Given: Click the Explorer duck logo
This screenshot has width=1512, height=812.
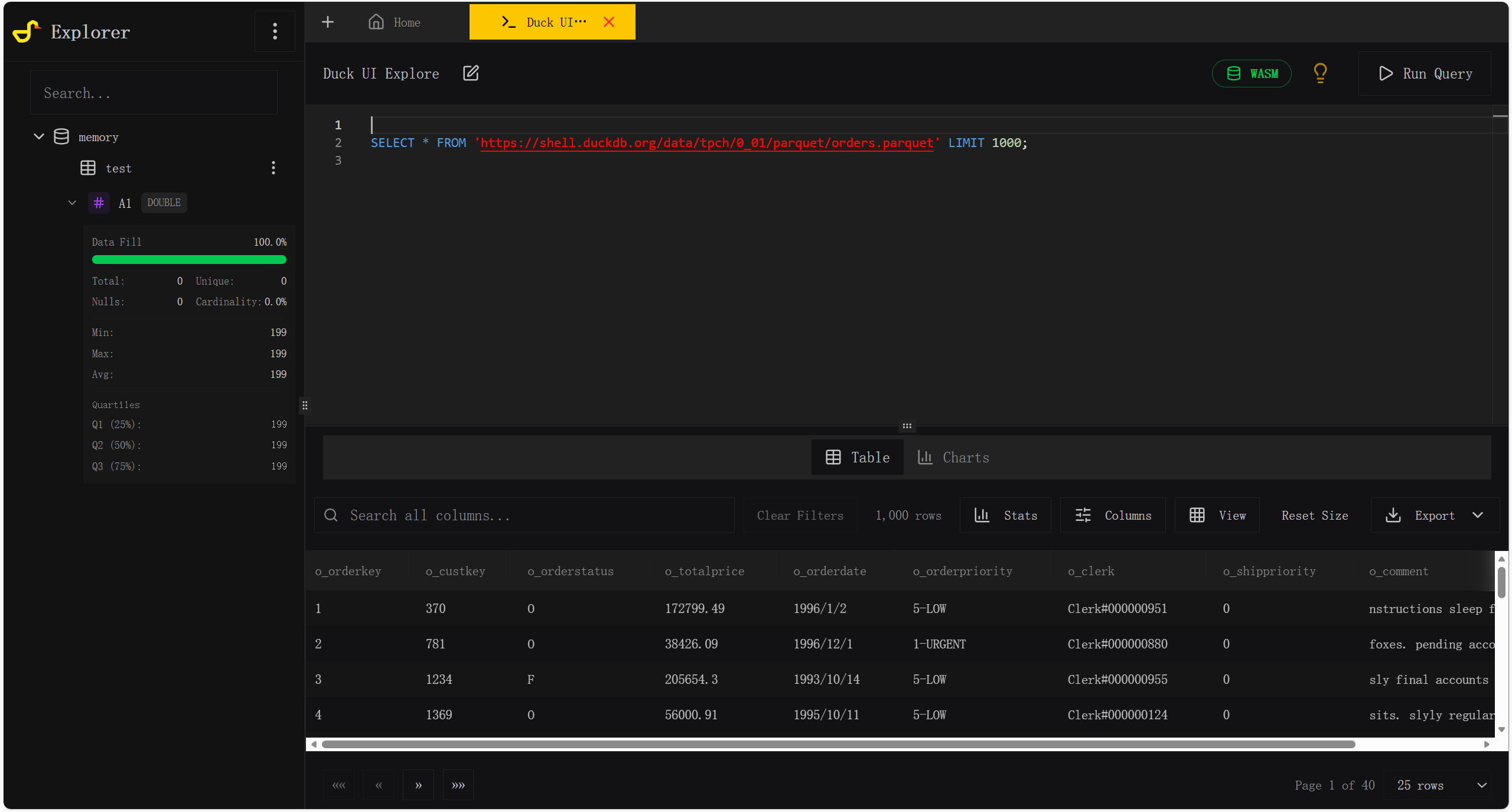Looking at the screenshot, I should [x=27, y=31].
